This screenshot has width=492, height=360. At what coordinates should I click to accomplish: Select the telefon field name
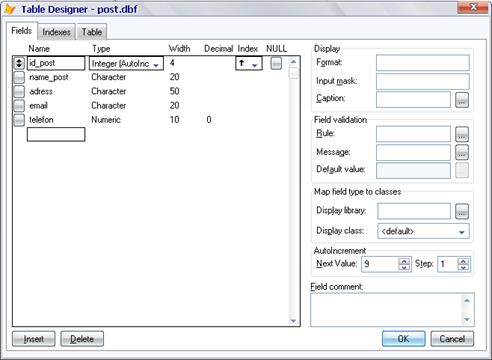tap(41, 120)
